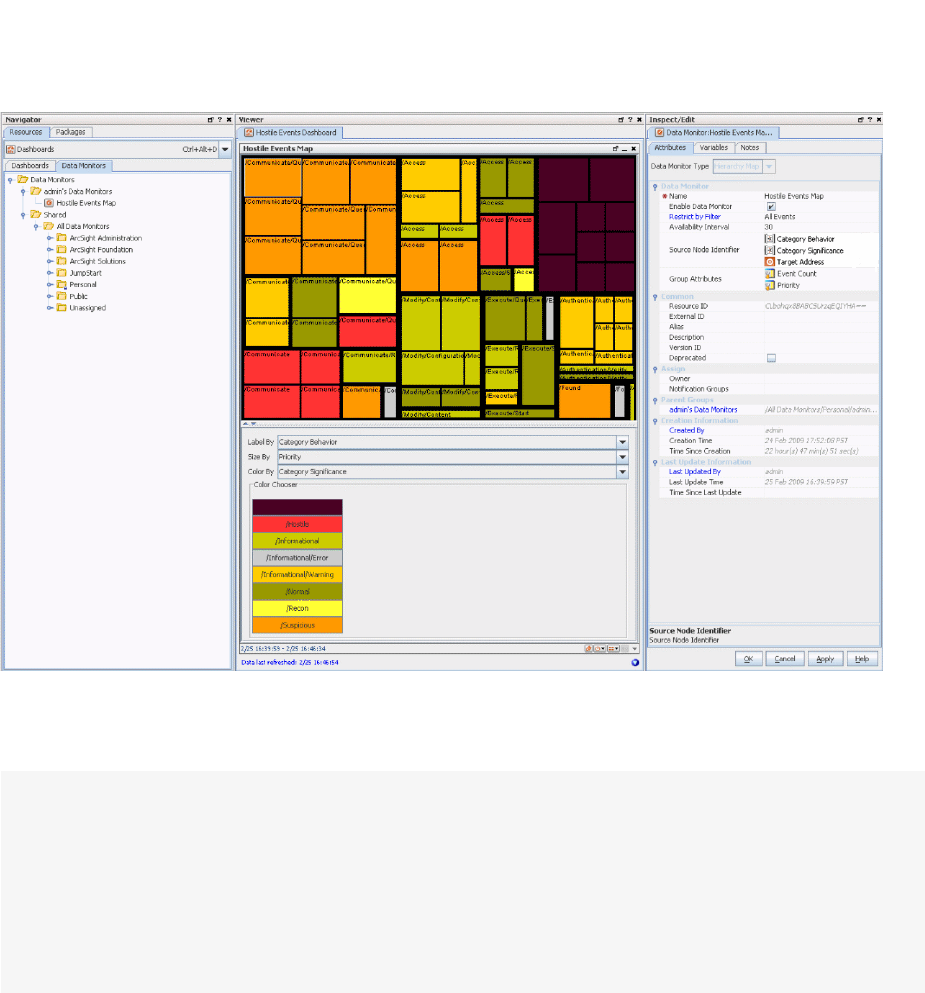Toggle the Enable Data Monitor checkbox
Screen dimensions: 925x993
tap(771, 206)
